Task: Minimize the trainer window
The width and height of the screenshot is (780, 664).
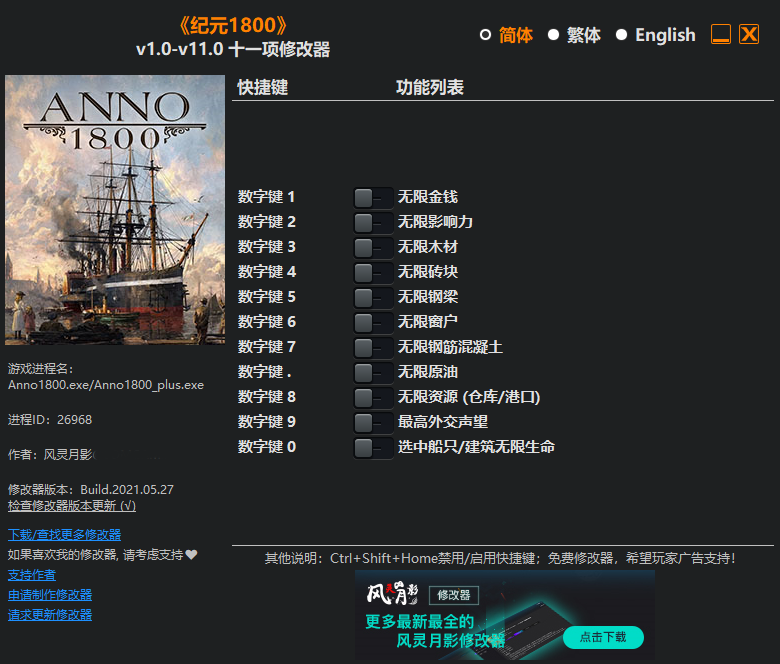Action: pyautogui.click(x=721, y=34)
